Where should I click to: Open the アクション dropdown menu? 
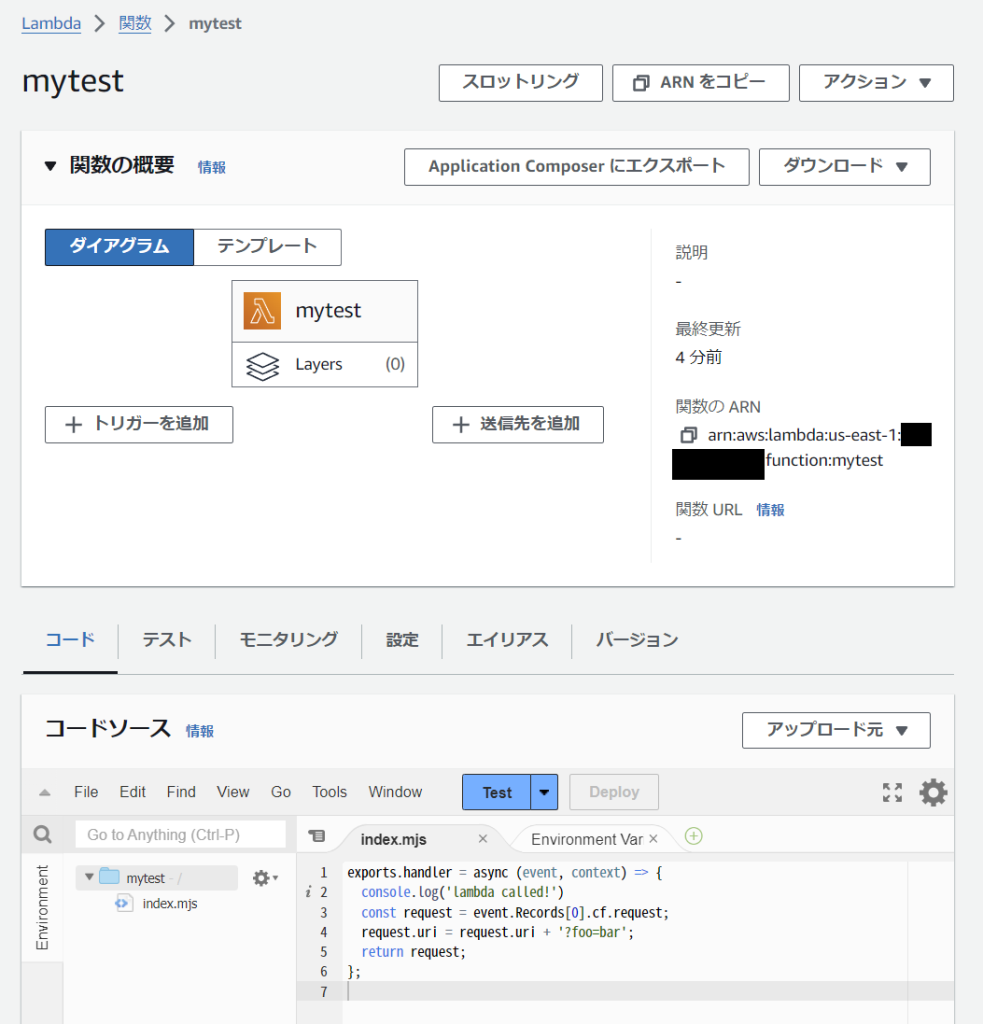pyautogui.click(x=876, y=83)
